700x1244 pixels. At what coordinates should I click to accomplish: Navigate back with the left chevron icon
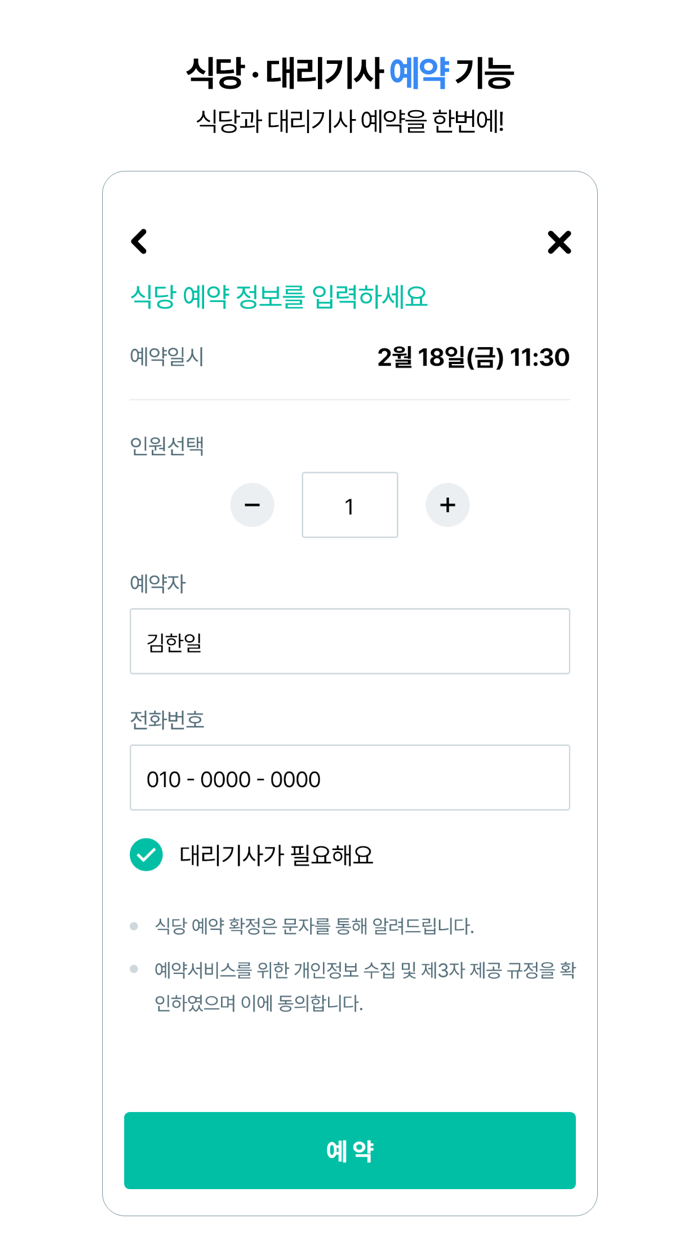tap(138, 242)
